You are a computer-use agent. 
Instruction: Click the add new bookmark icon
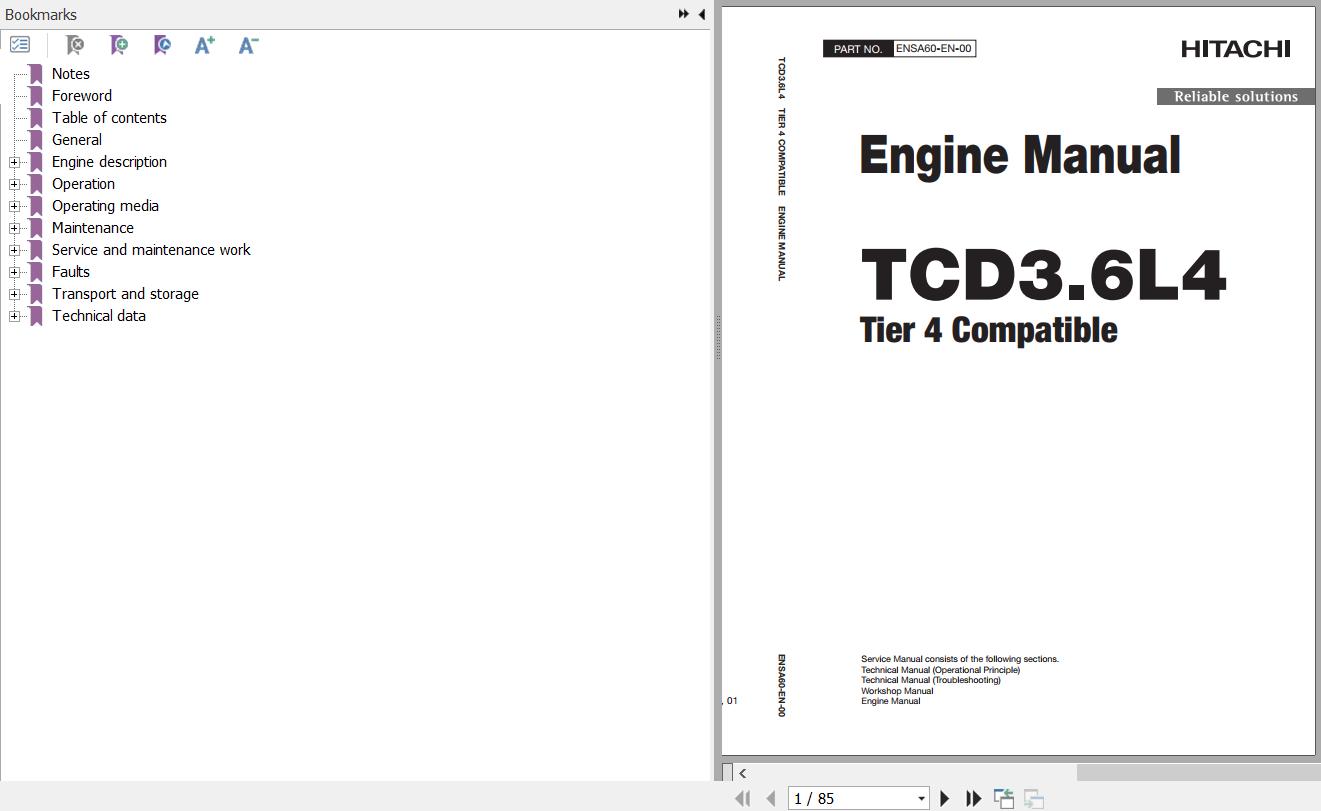coord(119,45)
